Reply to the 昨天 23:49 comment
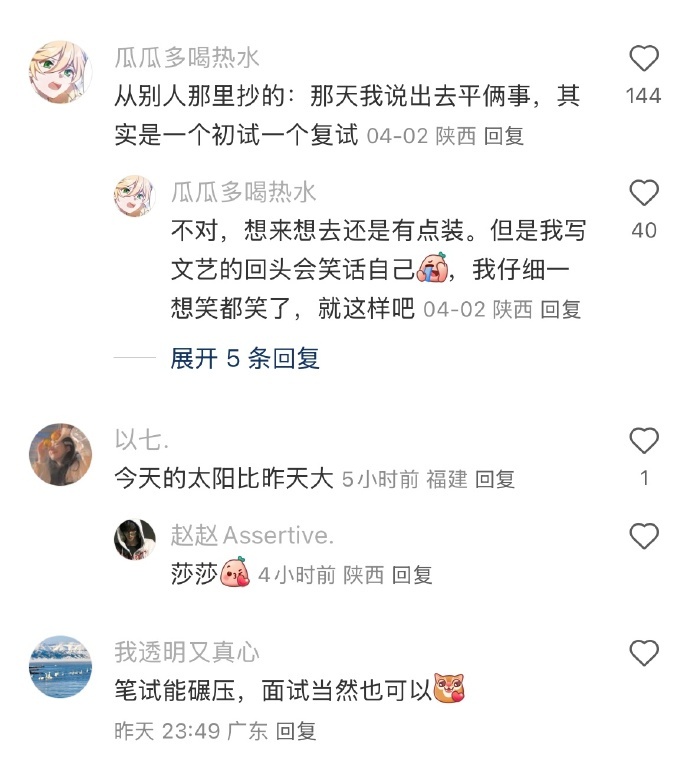 click(296, 731)
